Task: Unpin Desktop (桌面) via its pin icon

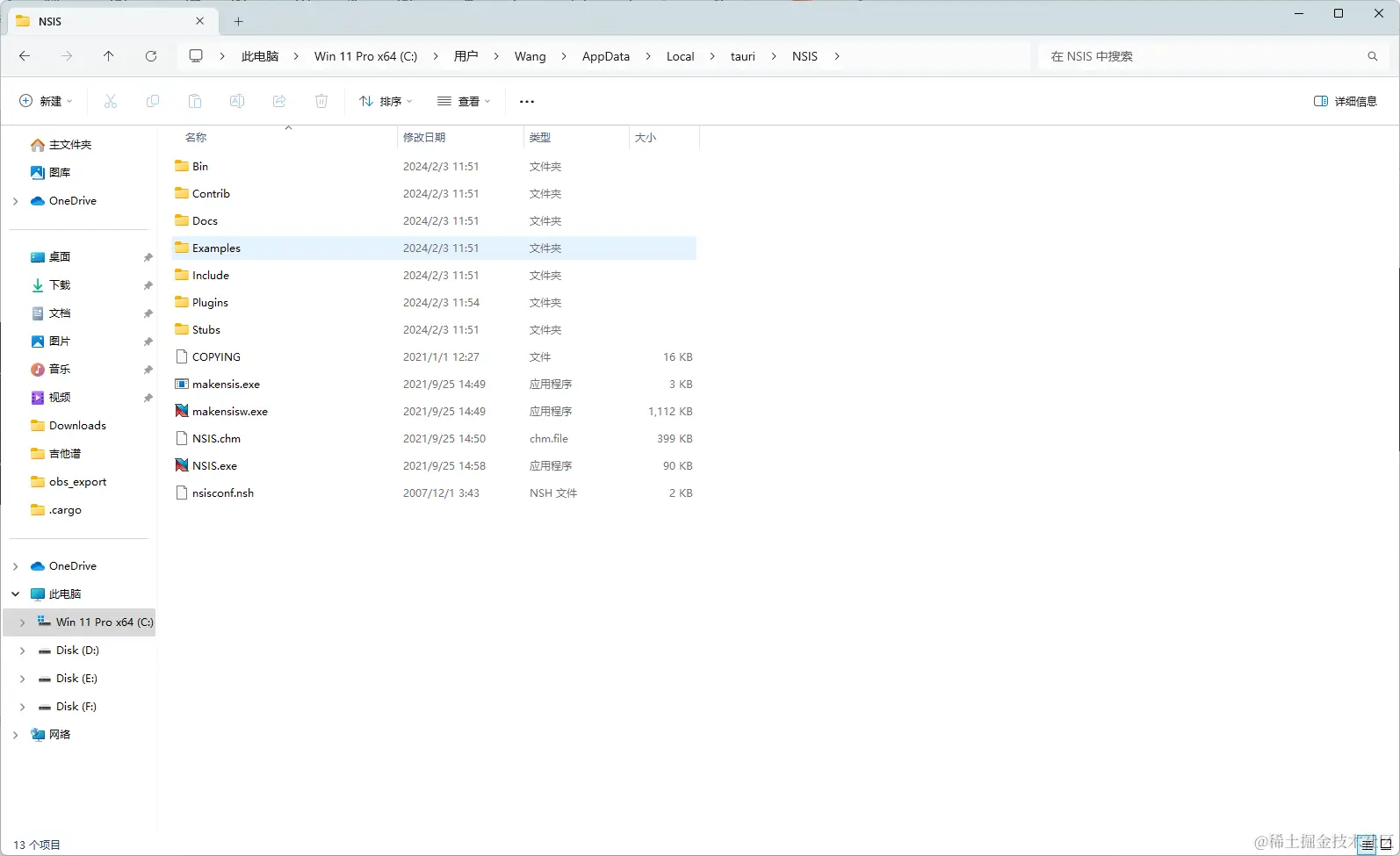Action: [x=148, y=257]
